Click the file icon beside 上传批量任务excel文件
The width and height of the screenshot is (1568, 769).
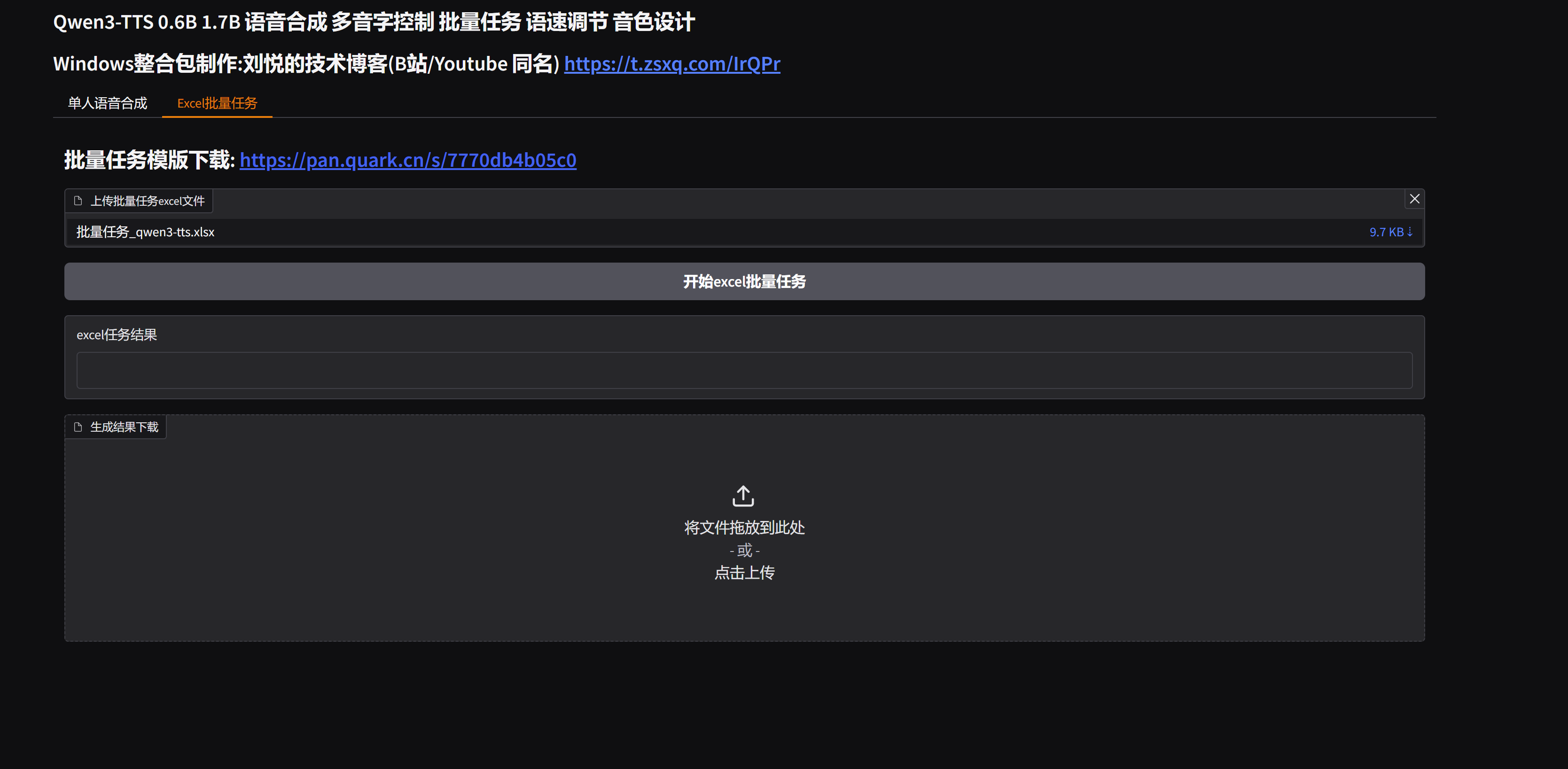[x=78, y=201]
